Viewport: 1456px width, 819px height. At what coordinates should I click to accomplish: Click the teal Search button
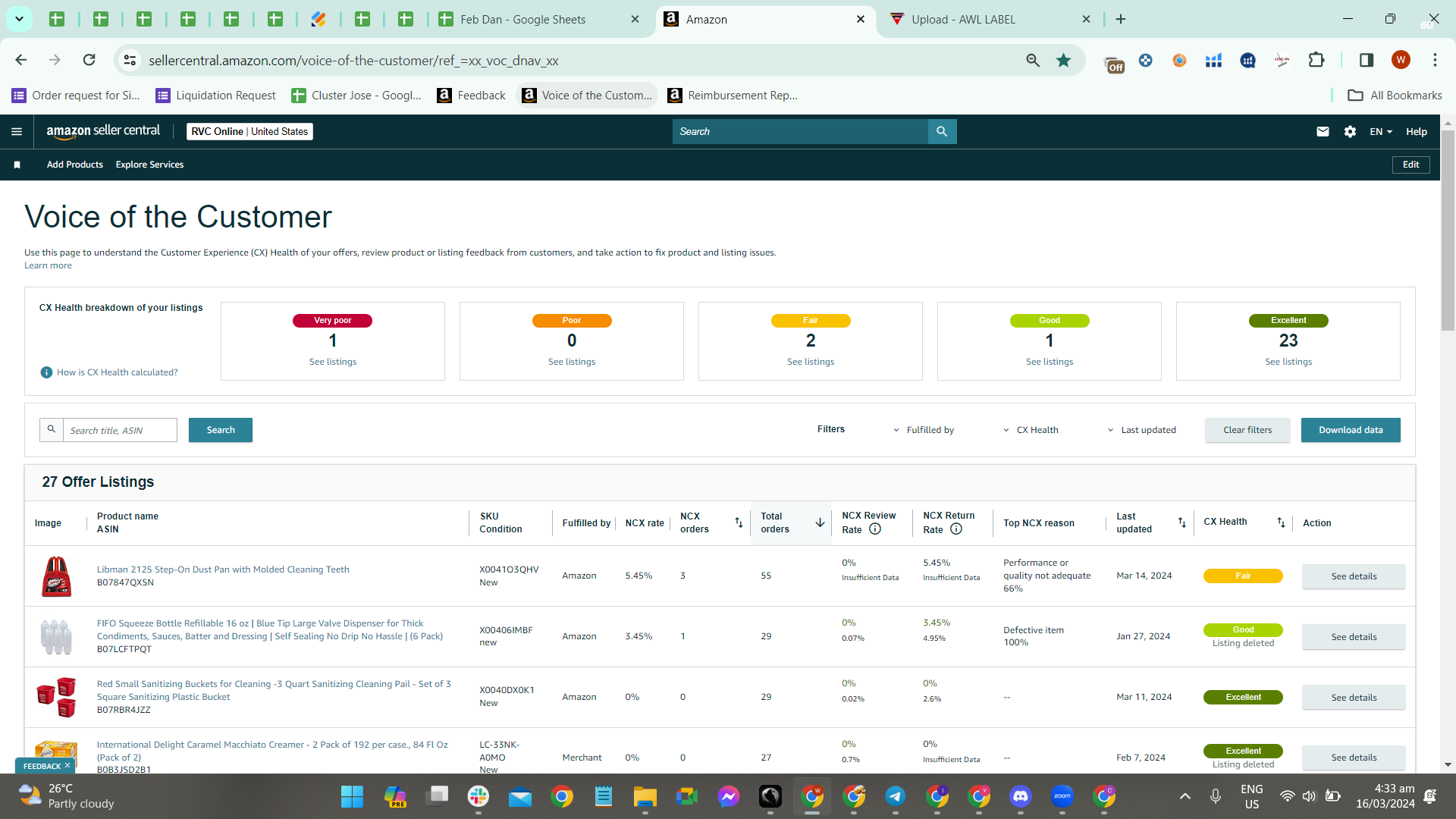pyautogui.click(x=221, y=430)
